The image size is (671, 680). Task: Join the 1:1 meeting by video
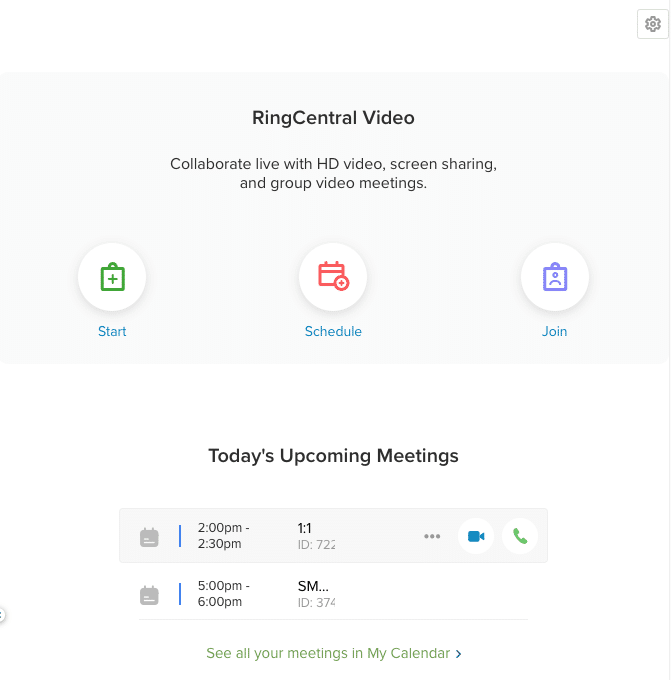476,536
